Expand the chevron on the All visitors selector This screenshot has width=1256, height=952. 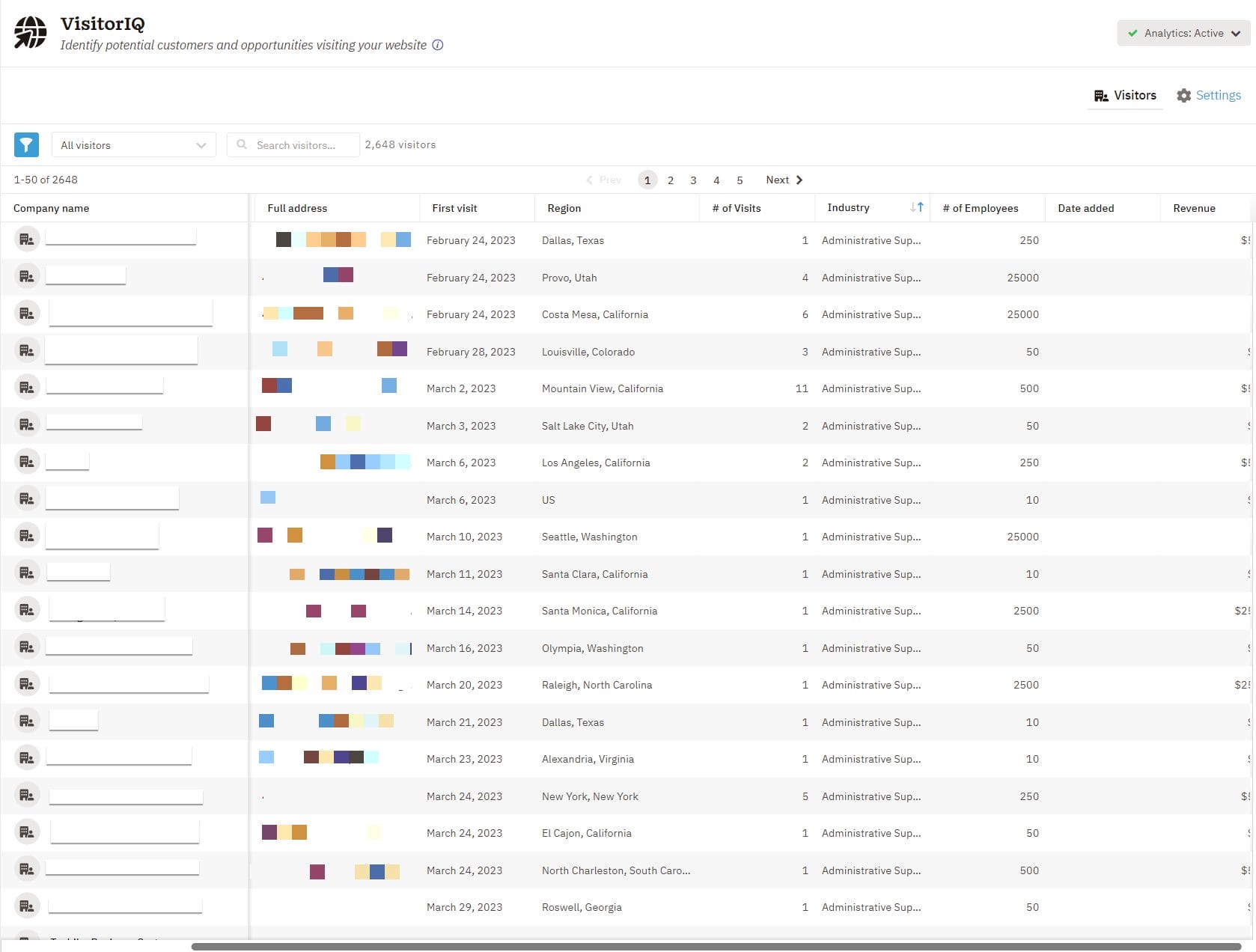200,144
